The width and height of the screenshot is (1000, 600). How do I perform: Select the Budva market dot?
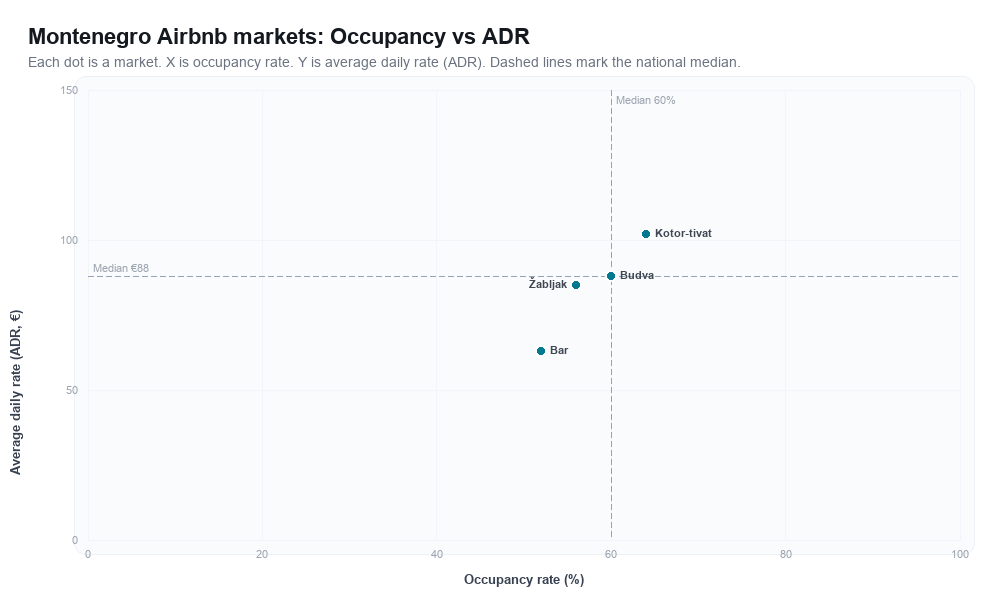click(611, 276)
